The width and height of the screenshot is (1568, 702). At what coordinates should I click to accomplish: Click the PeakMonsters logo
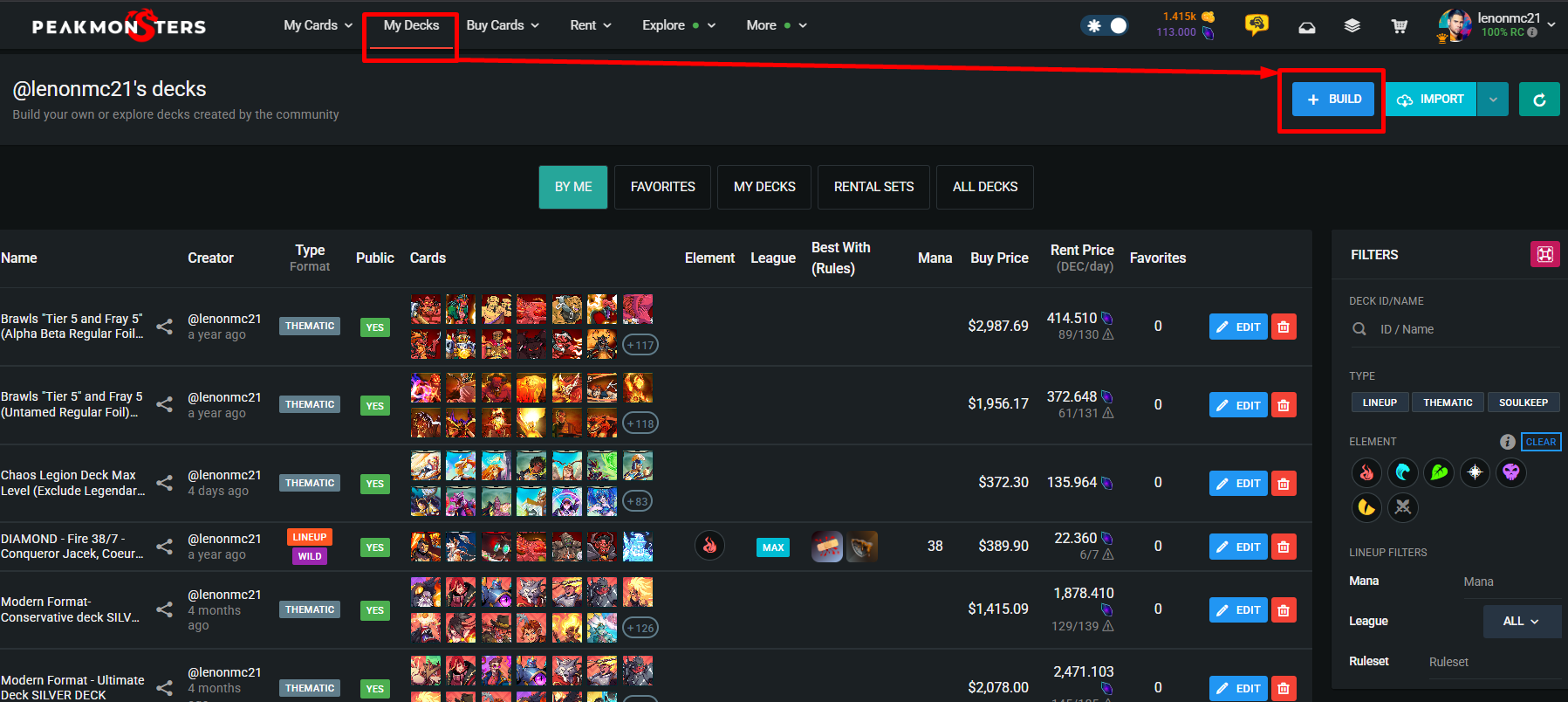(119, 25)
